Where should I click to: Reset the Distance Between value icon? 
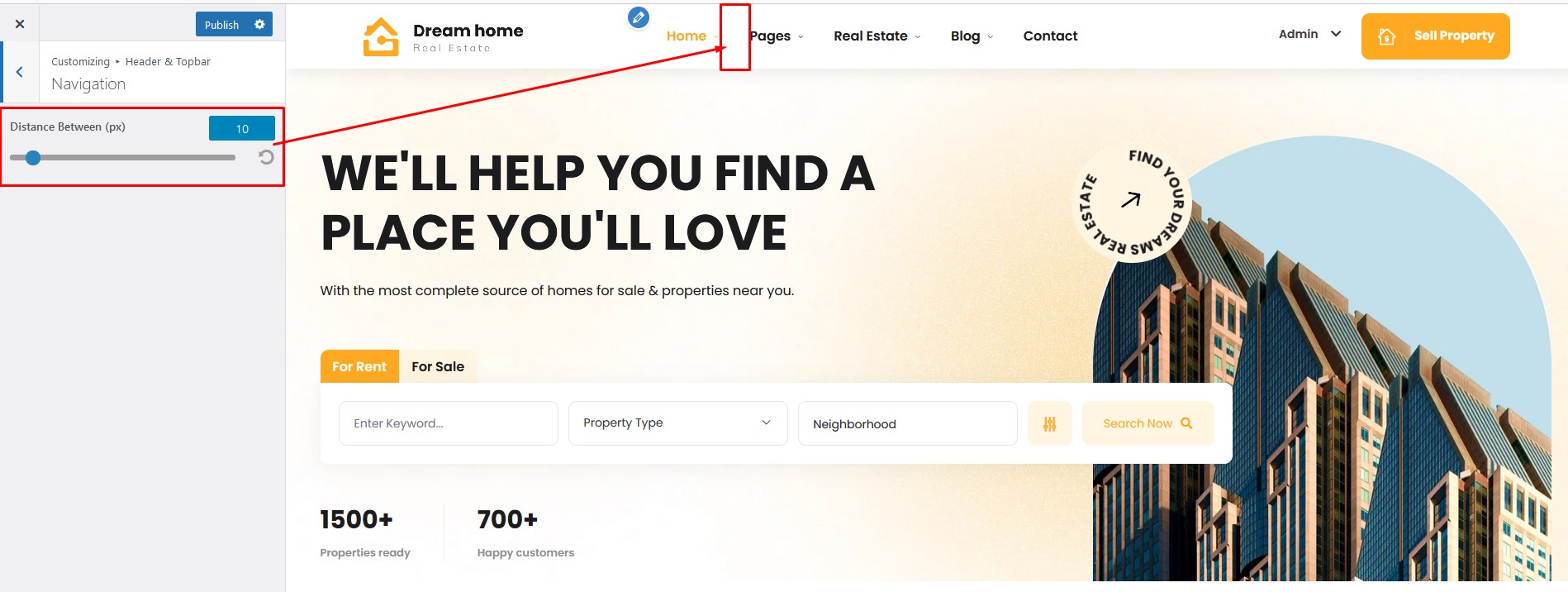[266, 157]
